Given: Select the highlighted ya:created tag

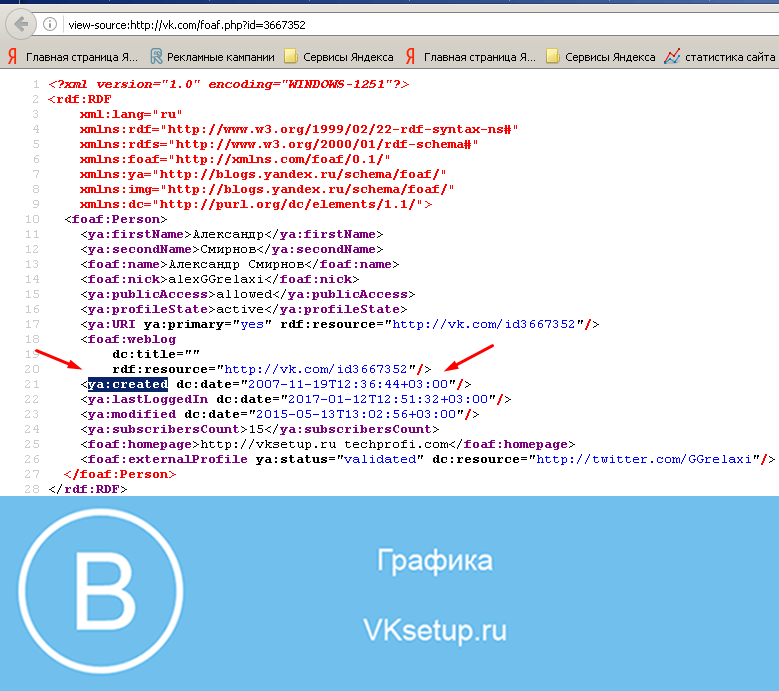Looking at the screenshot, I should pyautogui.click(x=128, y=384).
